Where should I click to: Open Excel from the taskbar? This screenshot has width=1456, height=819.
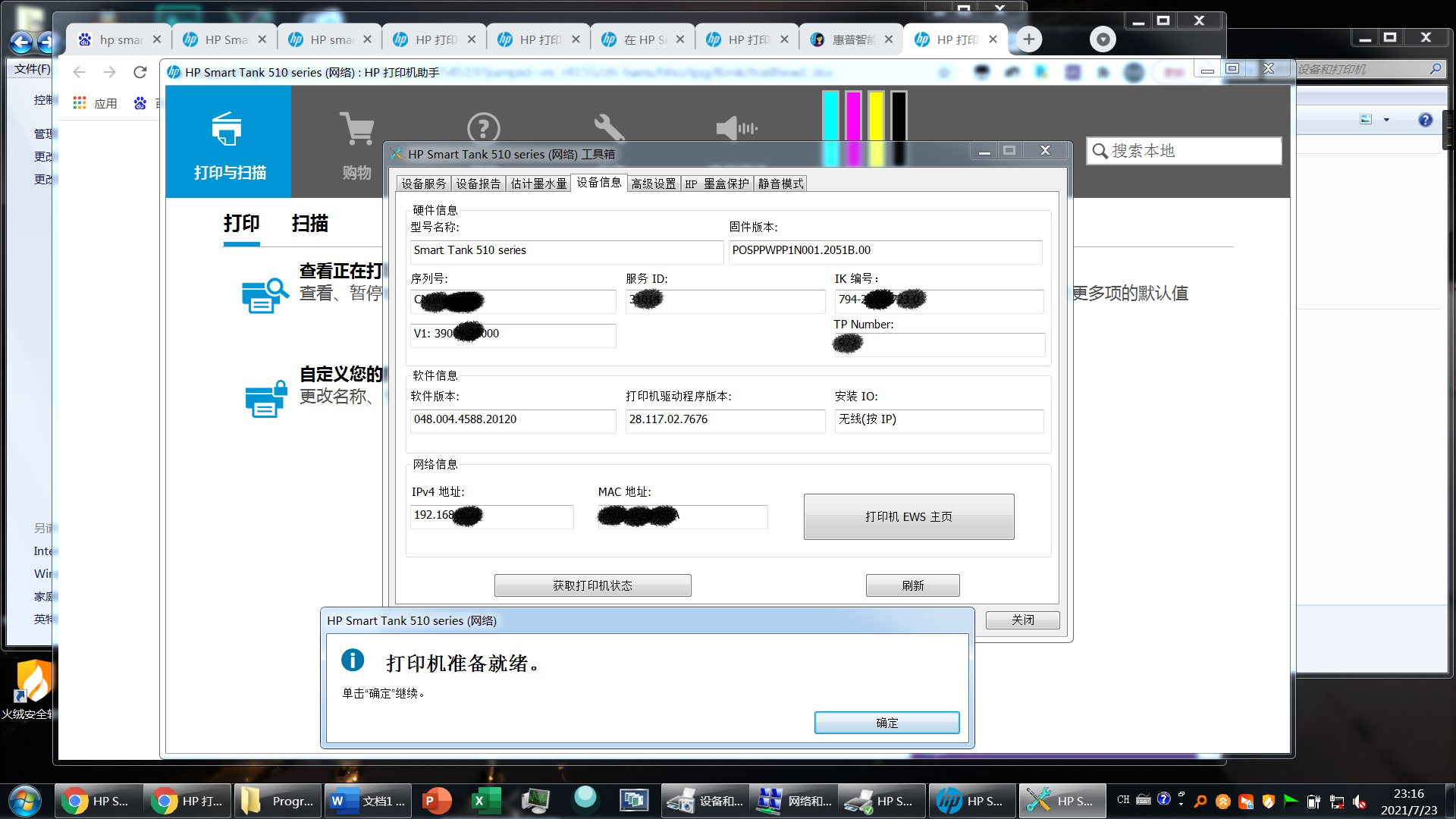[x=485, y=801]
